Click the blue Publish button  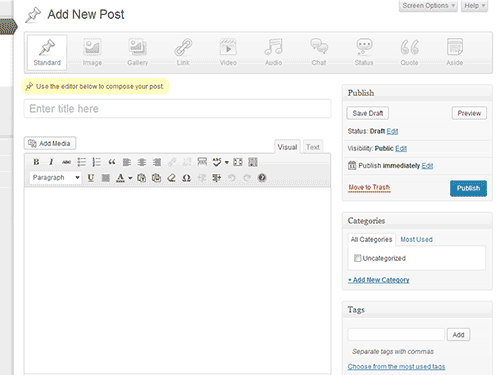468,188
